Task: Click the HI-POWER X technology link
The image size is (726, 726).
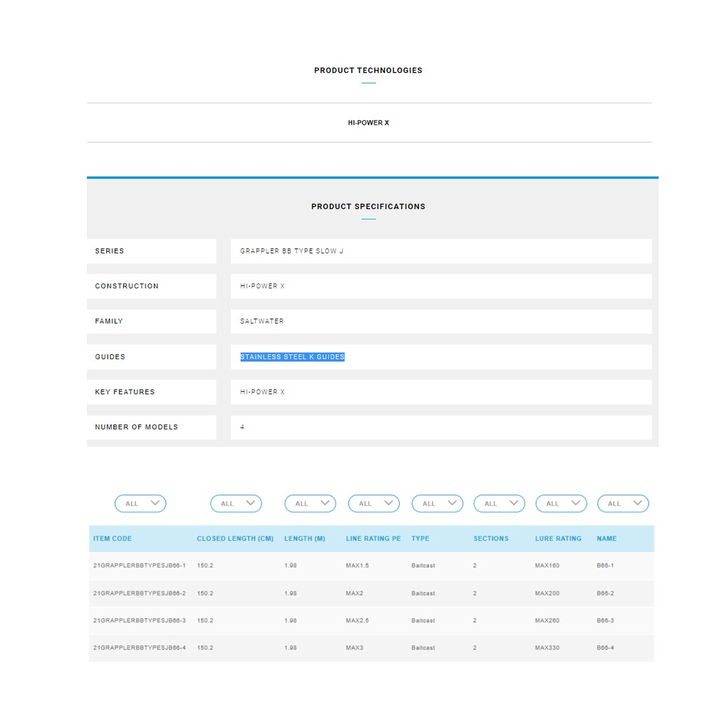Action: click(368, 123)
